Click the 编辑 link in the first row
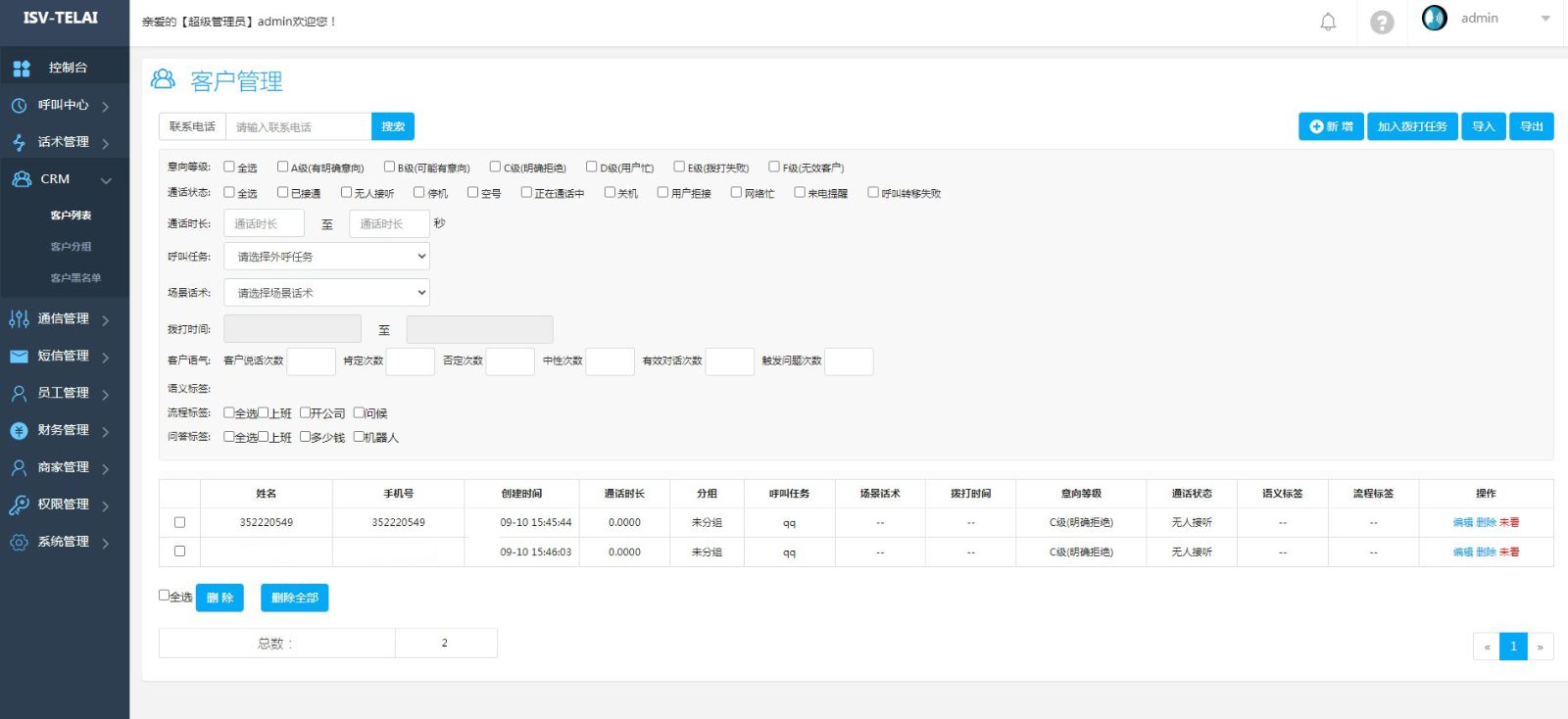This screenshot has height=719, width=1568. point(1462,522)
